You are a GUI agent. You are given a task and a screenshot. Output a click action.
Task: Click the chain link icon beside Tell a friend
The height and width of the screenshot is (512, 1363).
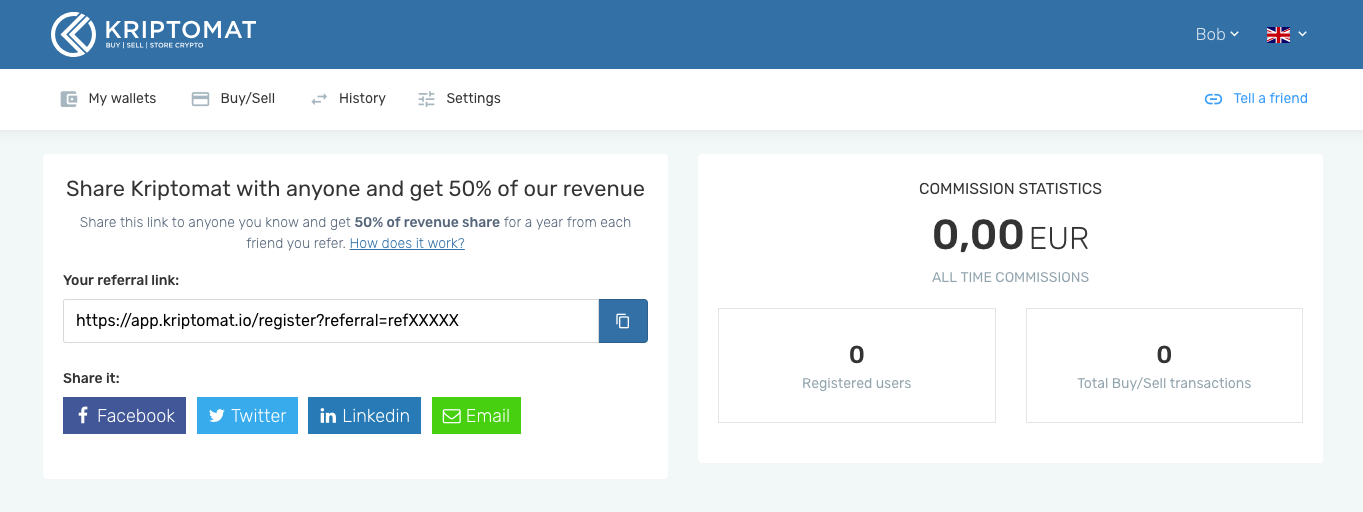pos(1213,99)
